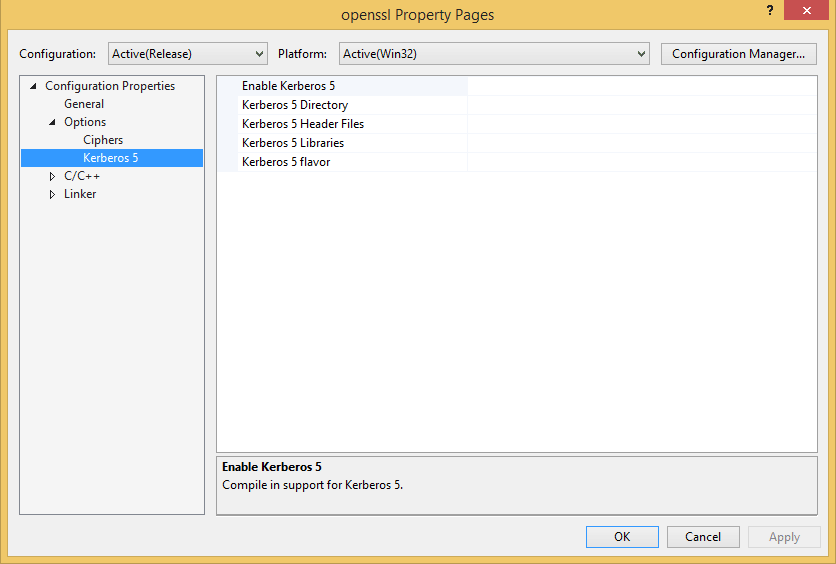Dismiss the dialog with Cancel
836x564 pixels.
(703, 537)
